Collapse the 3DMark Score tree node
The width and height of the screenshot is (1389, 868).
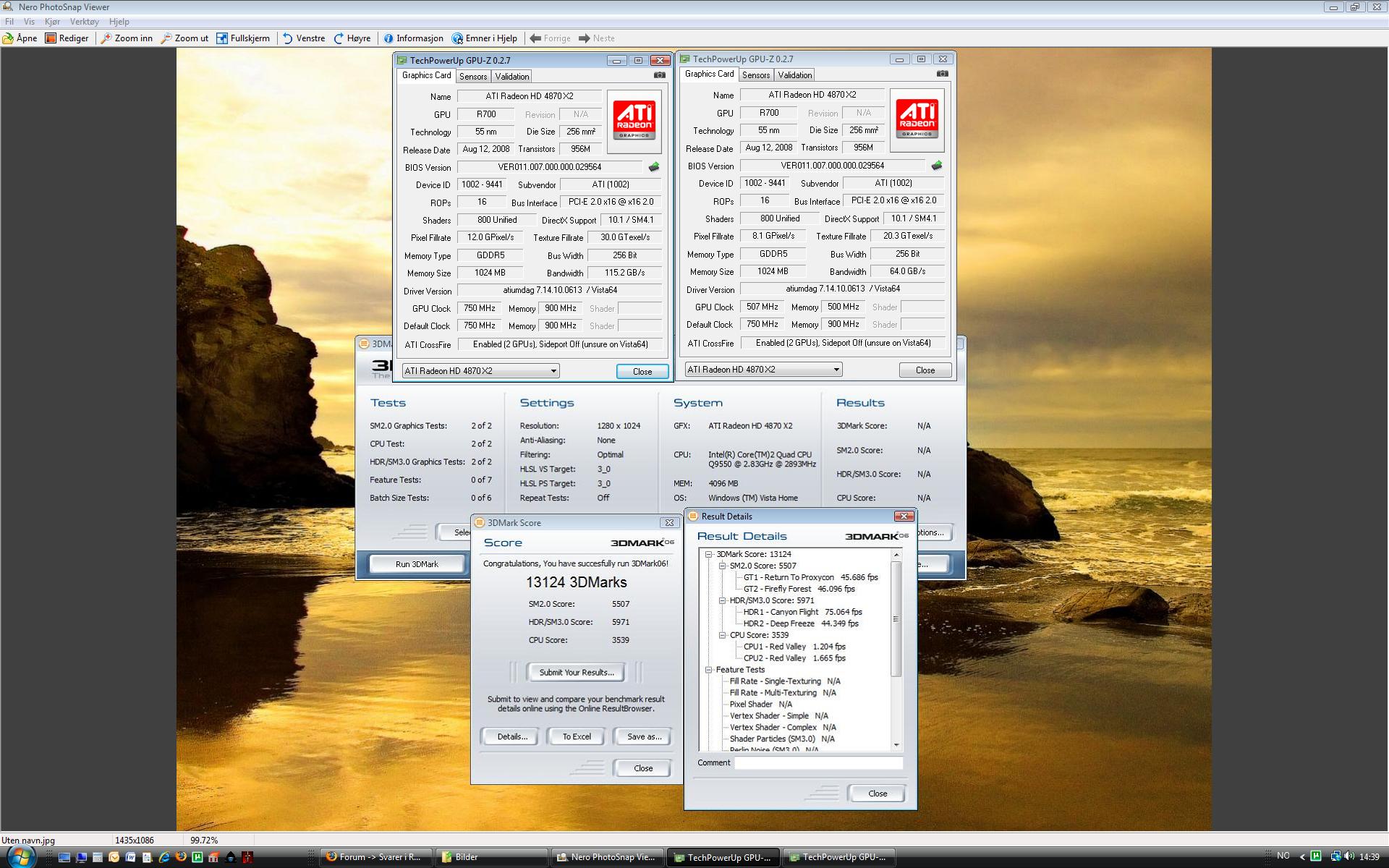click(709, 554)
